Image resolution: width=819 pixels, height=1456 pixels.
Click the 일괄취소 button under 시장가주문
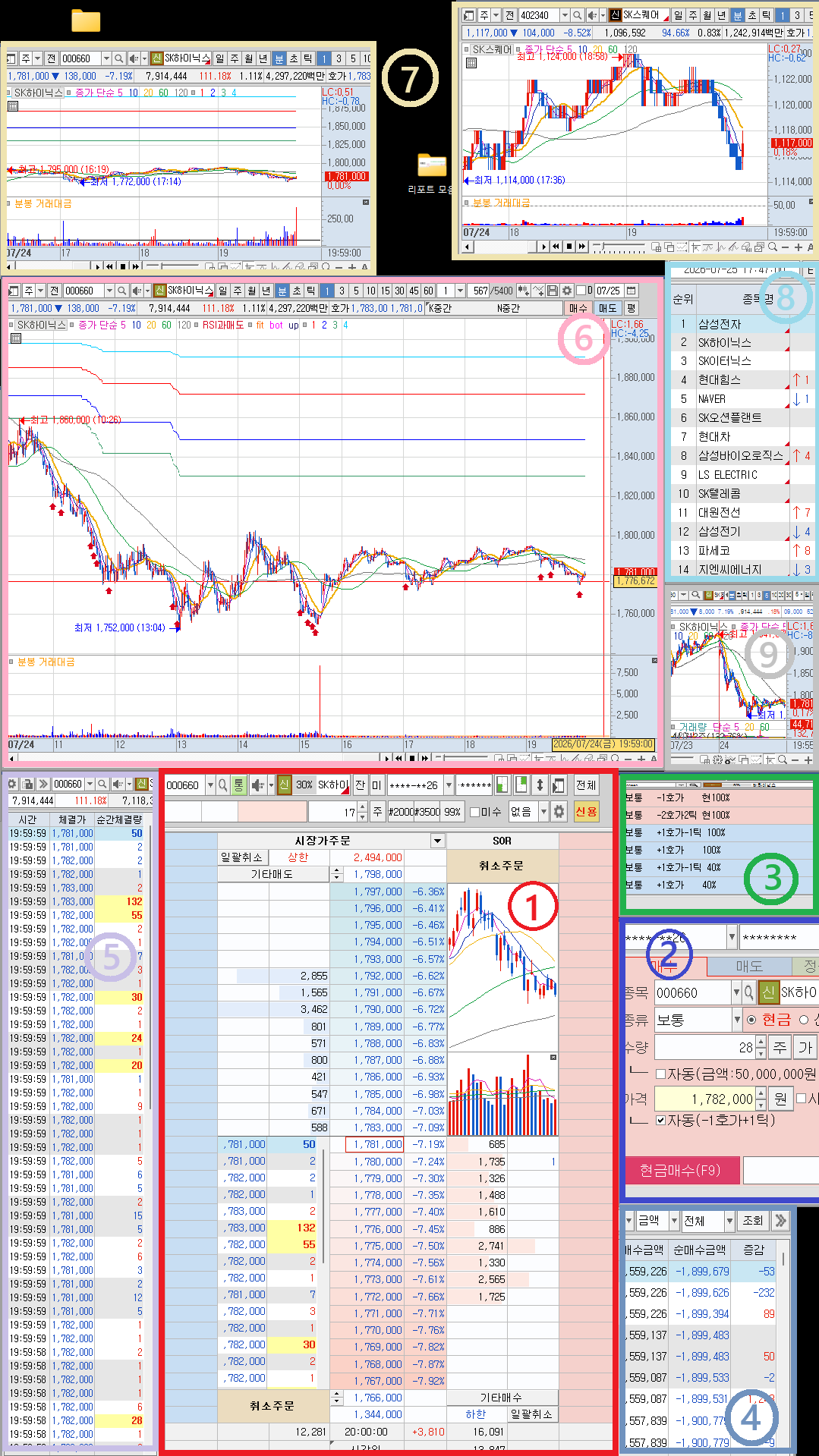click(241, 857)
